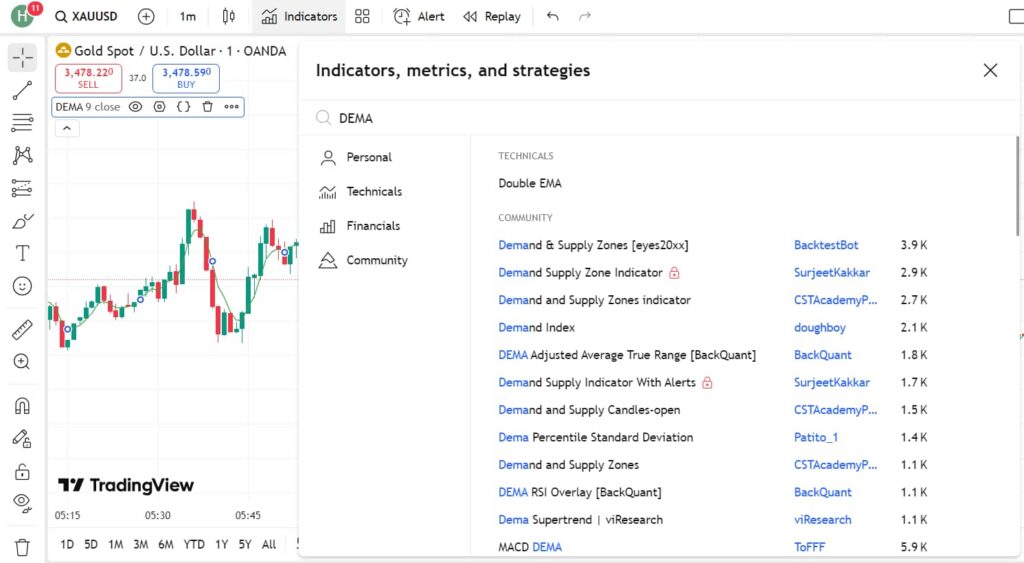Select the trend line drawing tool
Image resolution: width=1024 pixels, height=563 pixels.
(22, 91)
